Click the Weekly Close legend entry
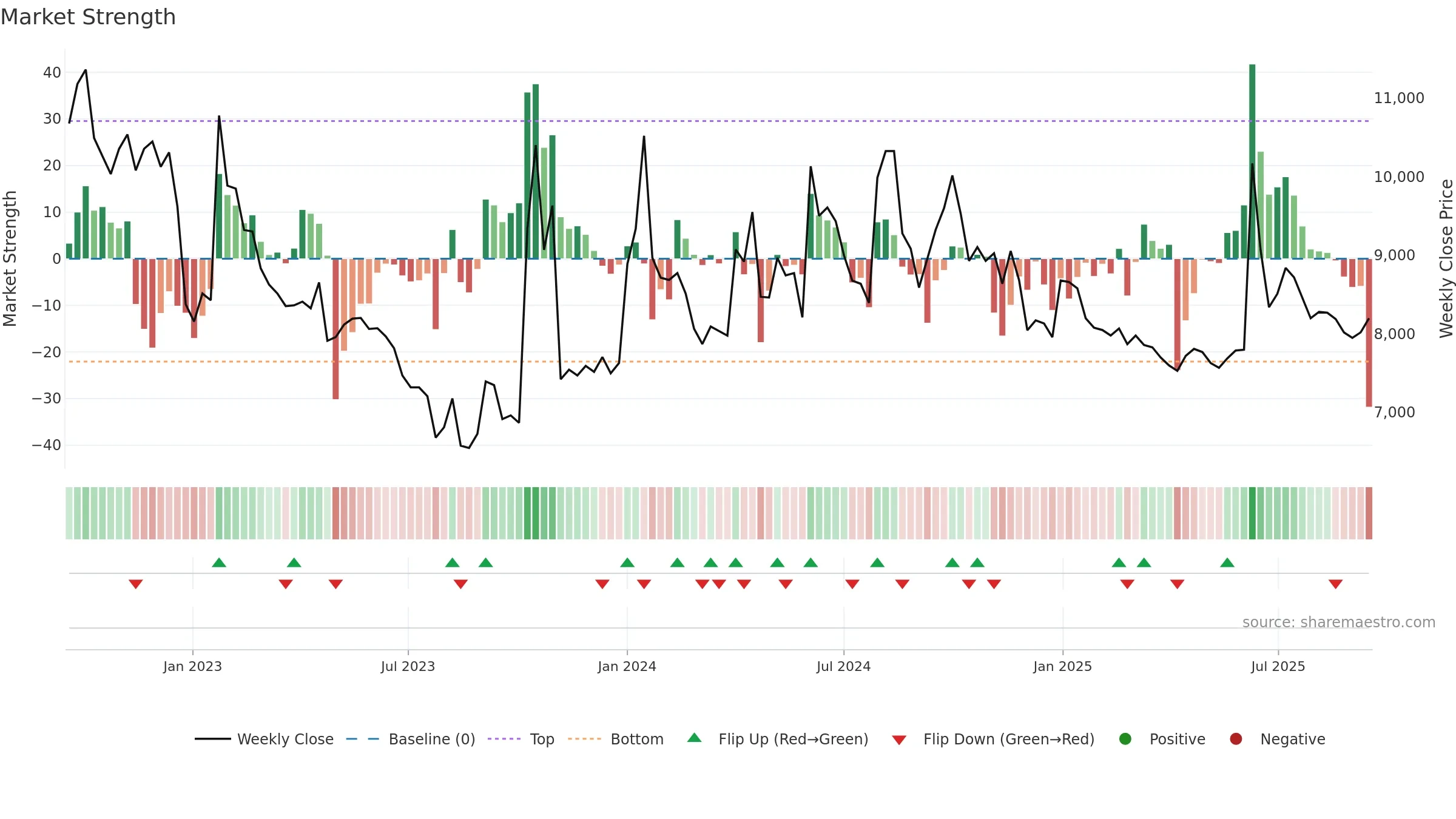1456x819 pixels. (x=264, y=739)
